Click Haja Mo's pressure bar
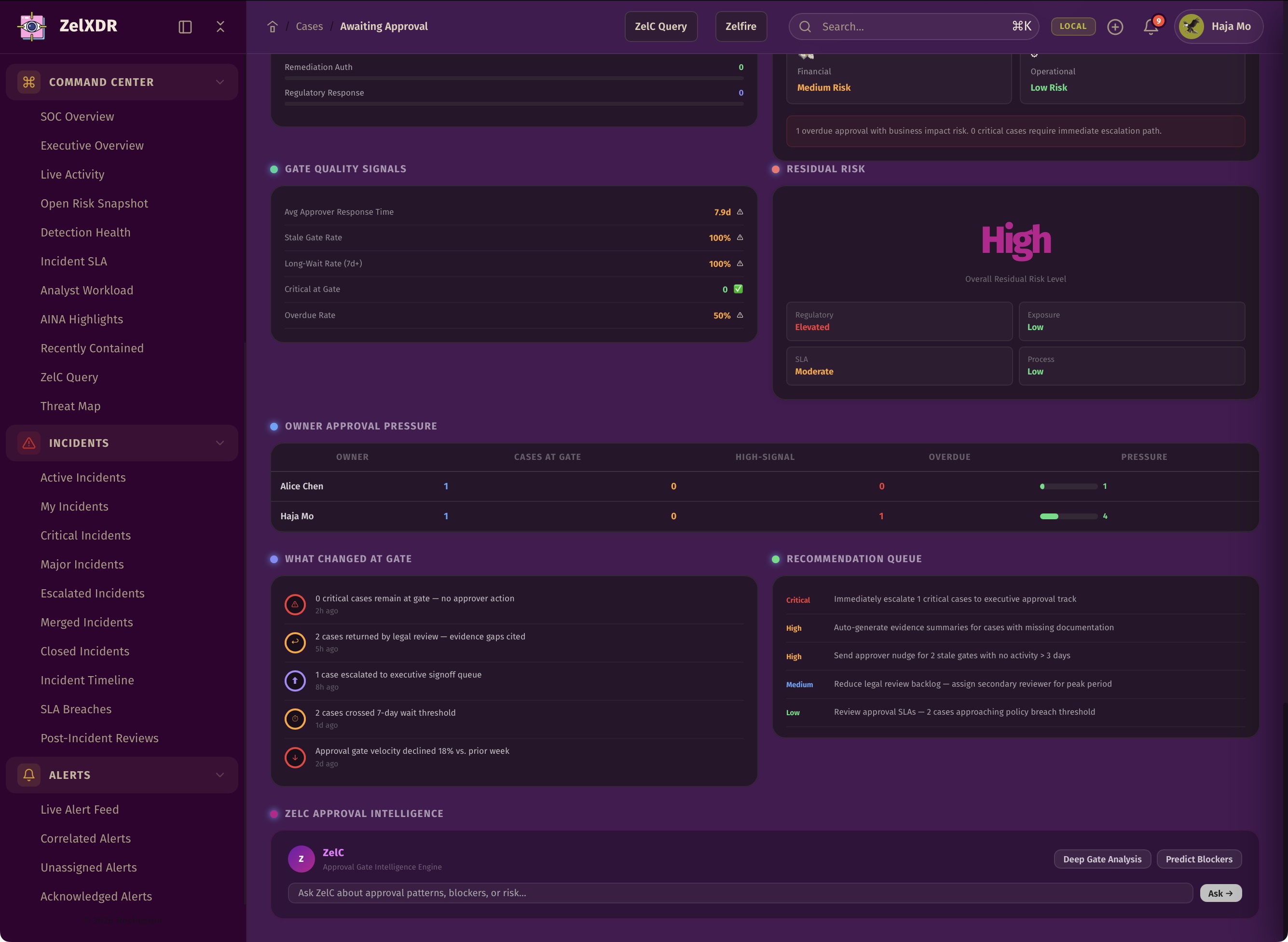Screen dimensions: 1288x942 tap(1068, 516)
